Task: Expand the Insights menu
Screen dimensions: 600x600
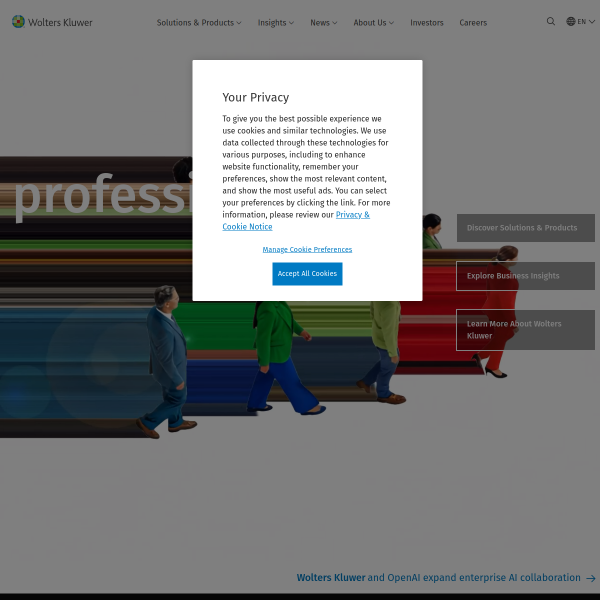Action: (276, 23)
